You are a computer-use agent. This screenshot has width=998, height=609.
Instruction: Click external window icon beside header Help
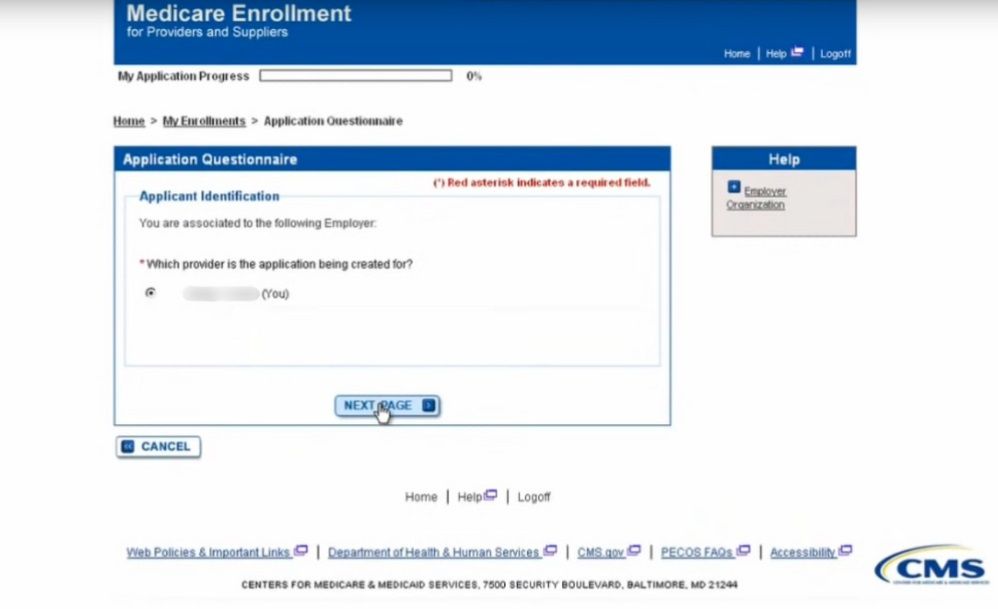tap(797, 52)
